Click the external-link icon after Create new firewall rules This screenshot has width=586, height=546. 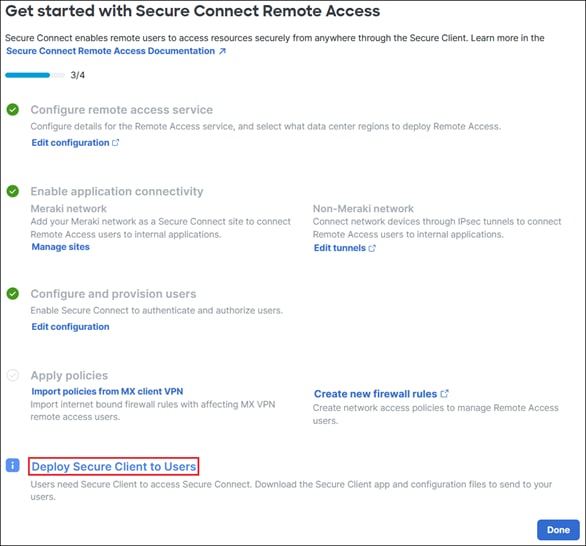[444, 394]
